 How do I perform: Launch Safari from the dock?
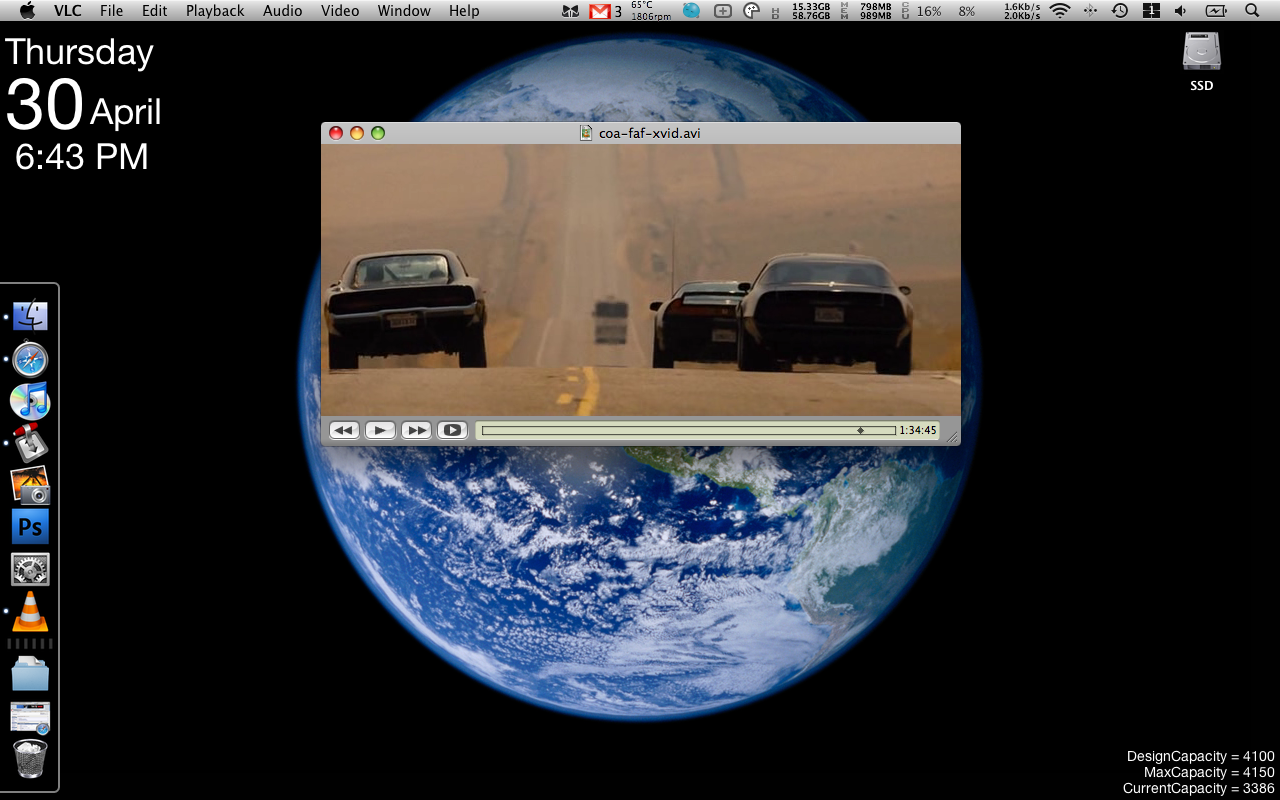coord(30,359)
